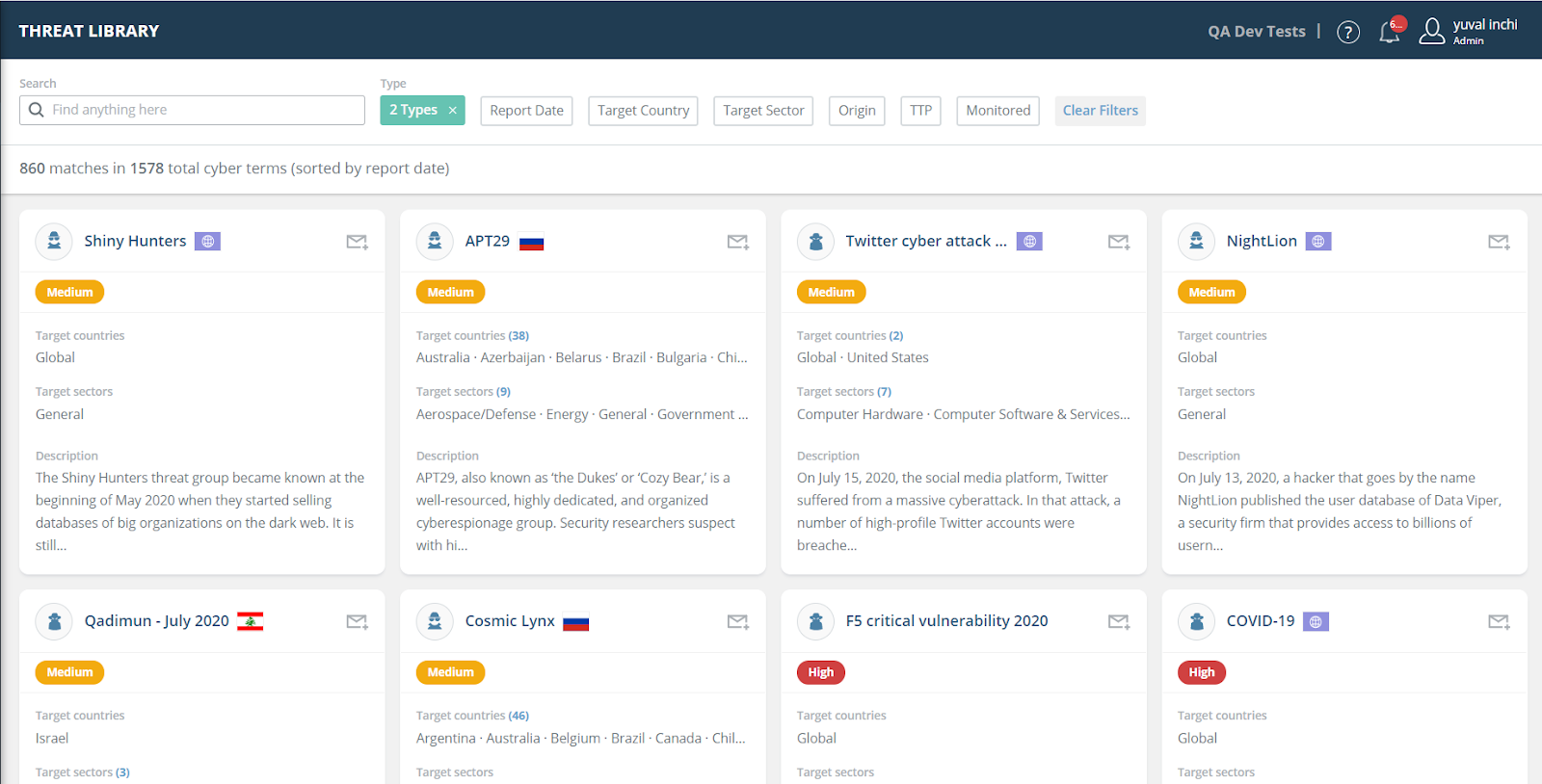Click the Russian flag beside APT29
The height and width of the screenshot is (784, 1542).
[531, 243]
